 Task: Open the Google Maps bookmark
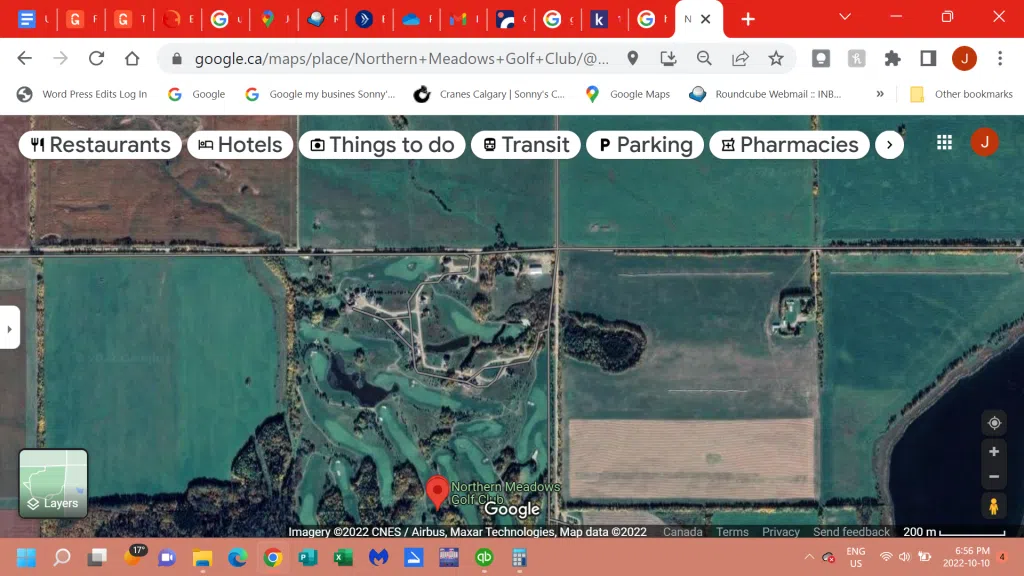click(x=628, y=94)
